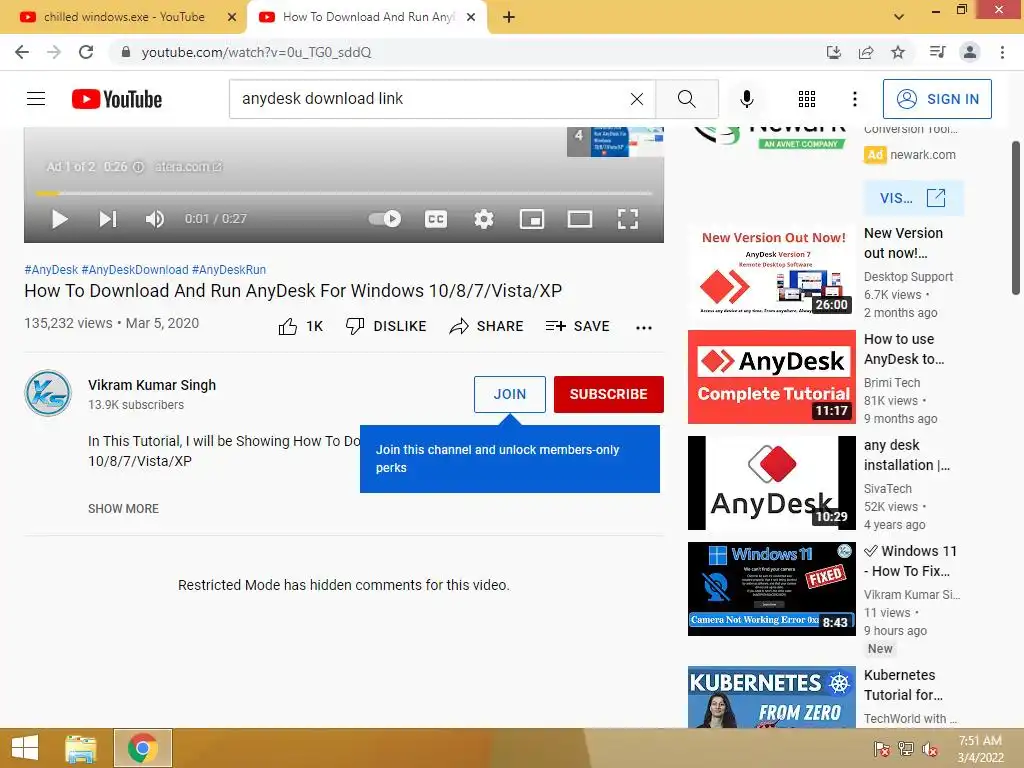Image resolution: width=1024 pixels, height=768 pixels.
Task: Mute the video volume
Action: click(155, 219)
